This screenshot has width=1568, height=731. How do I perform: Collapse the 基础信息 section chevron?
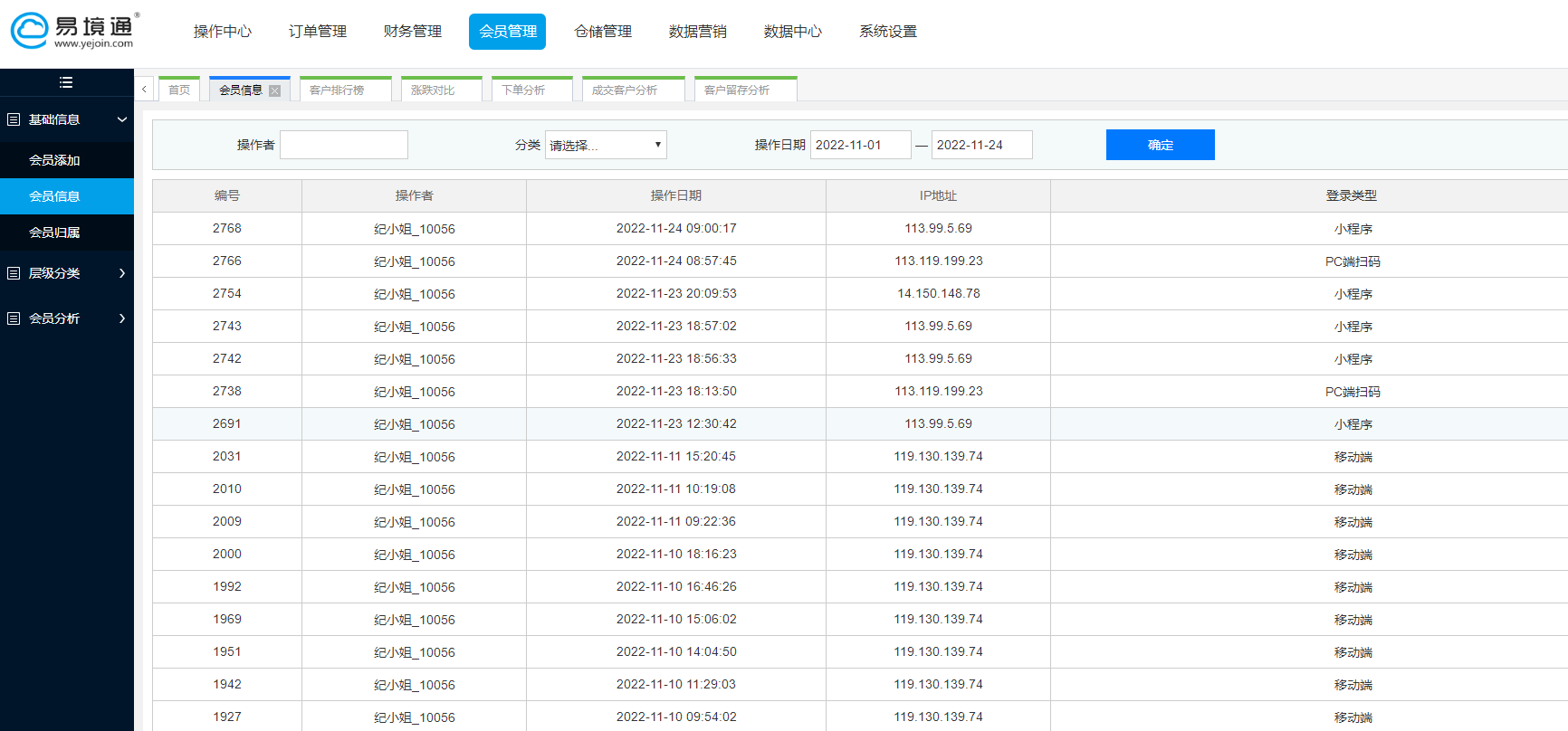click(122, 119)
